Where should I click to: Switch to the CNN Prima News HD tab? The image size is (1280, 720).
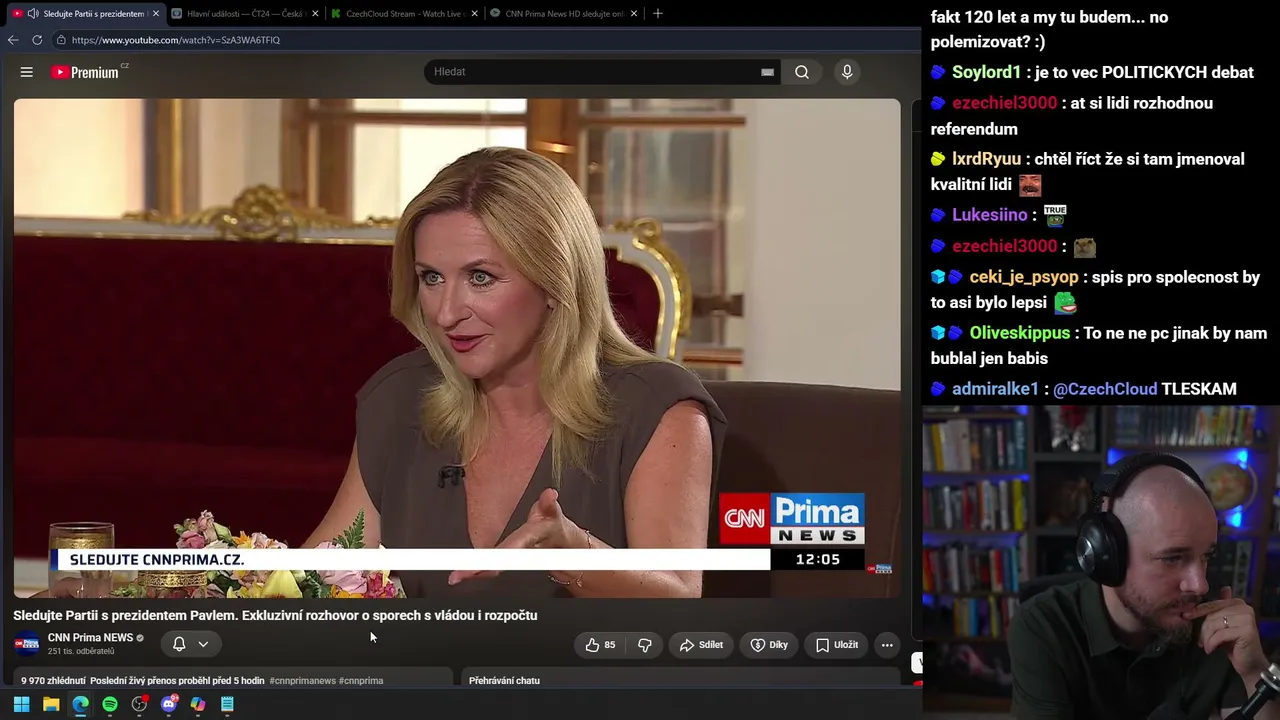pyautogui.click(x=563, y=14)
